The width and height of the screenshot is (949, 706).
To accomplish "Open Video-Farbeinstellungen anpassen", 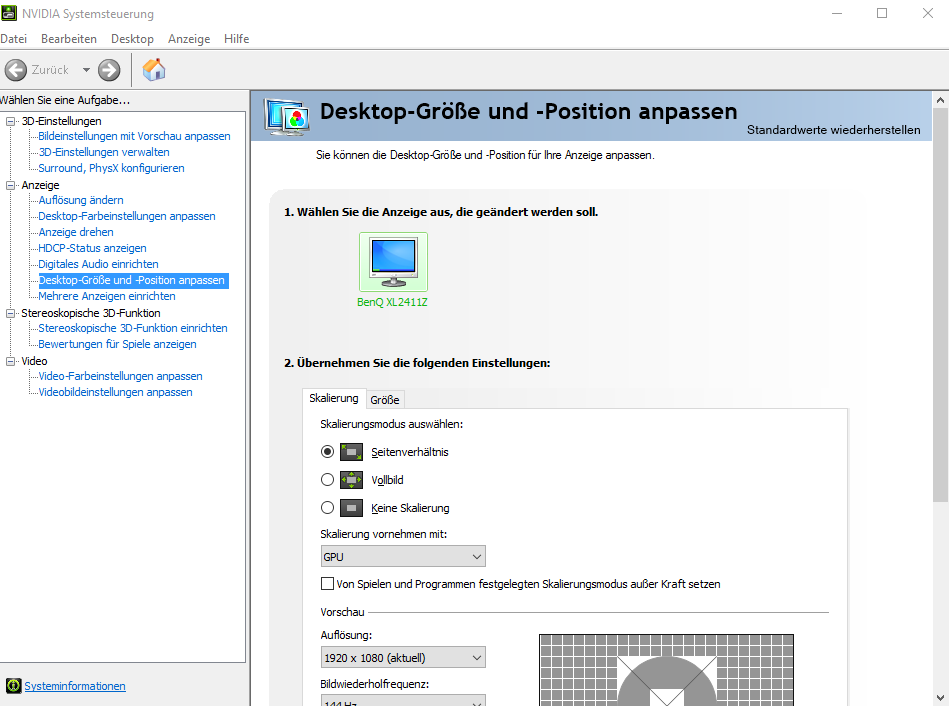I will point(120,376).
